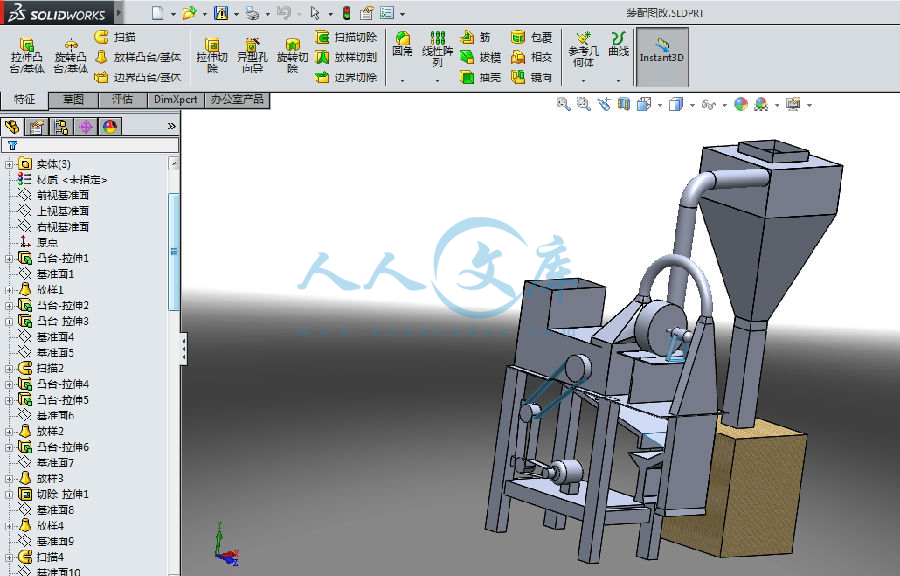Click the 扫描 sweep boss button
Viewport: 900px width, 576px height.
click(x=115, y=37)
